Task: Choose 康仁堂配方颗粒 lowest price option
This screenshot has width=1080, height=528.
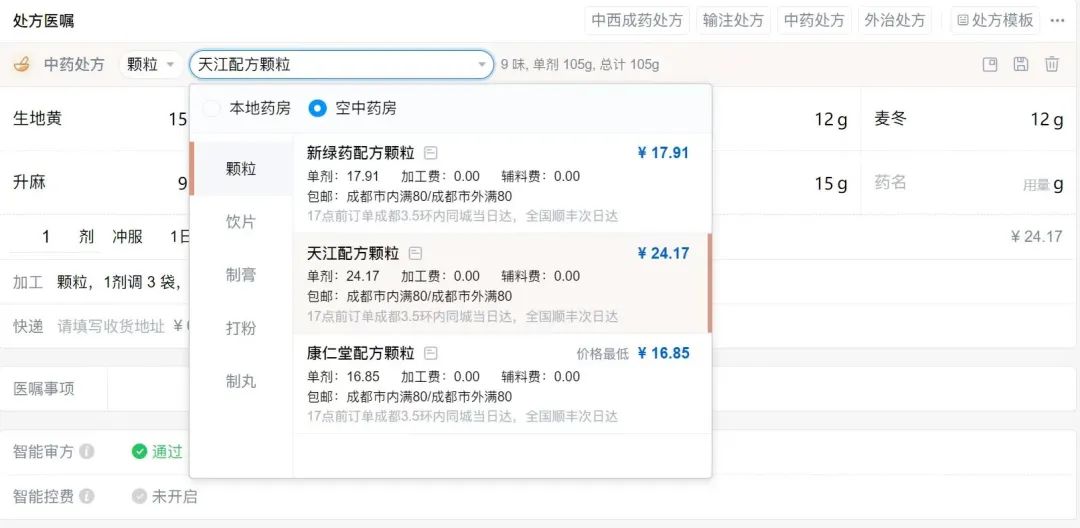Action: click(501, 383)
